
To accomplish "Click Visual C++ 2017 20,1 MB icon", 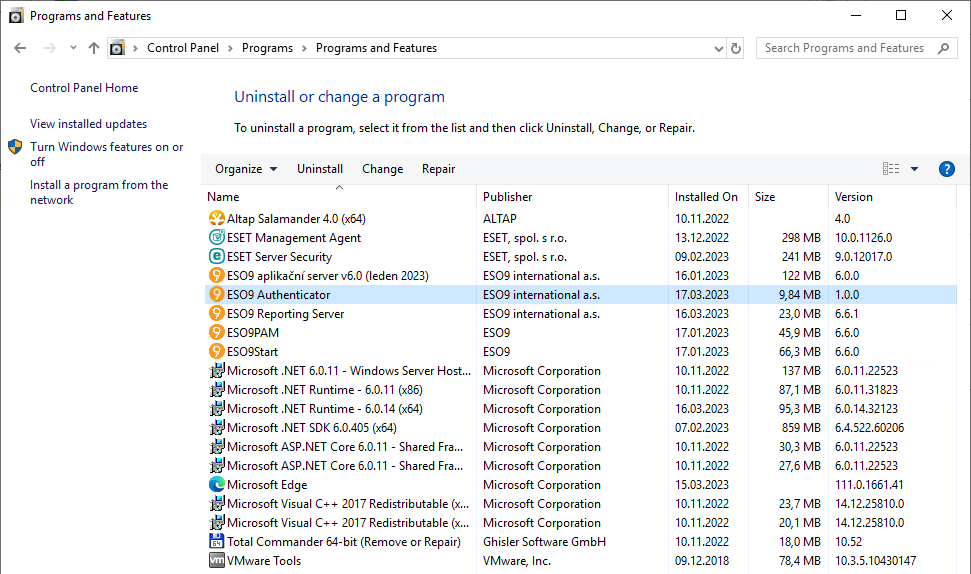I will tap(216, 523).
